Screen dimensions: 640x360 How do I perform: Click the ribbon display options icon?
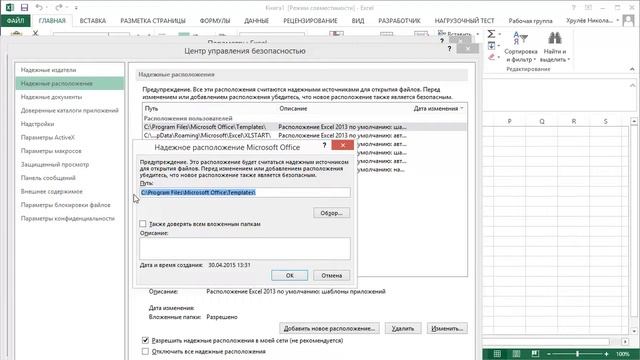(x=589, y=8)
